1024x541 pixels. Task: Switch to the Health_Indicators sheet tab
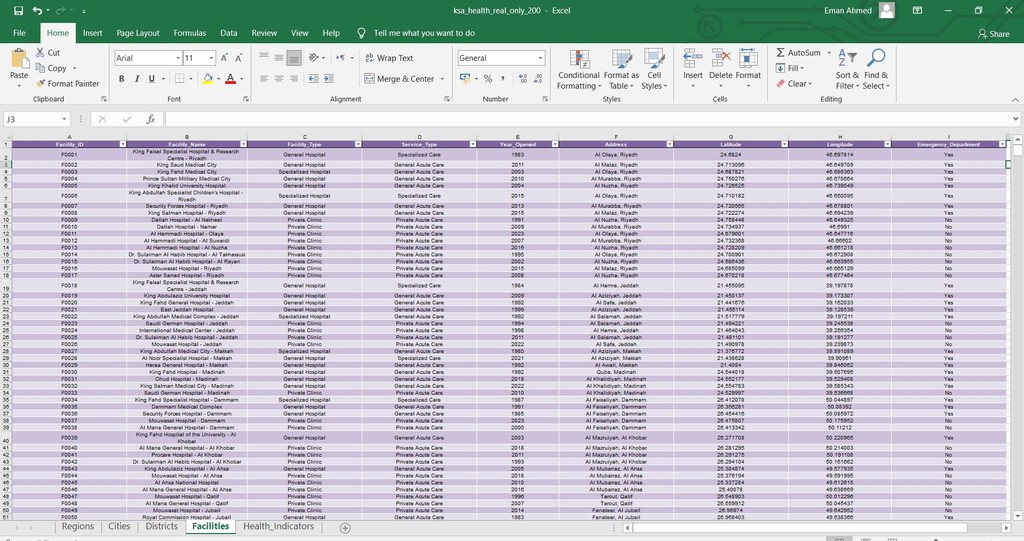(x=278, y=526)
